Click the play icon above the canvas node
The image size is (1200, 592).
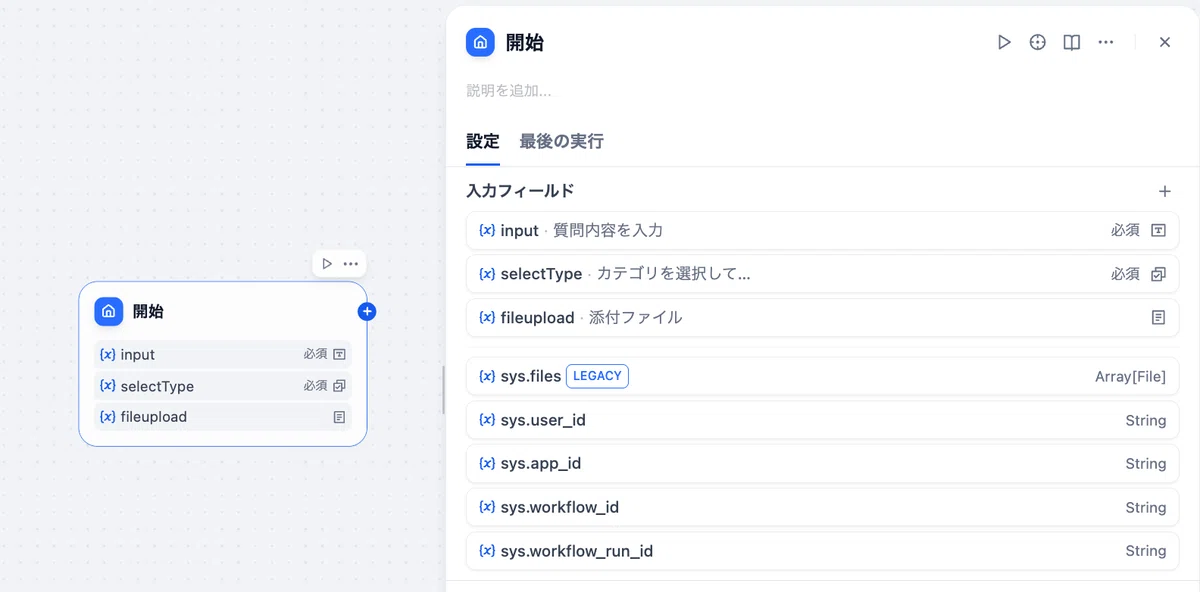tap(327, 264)
